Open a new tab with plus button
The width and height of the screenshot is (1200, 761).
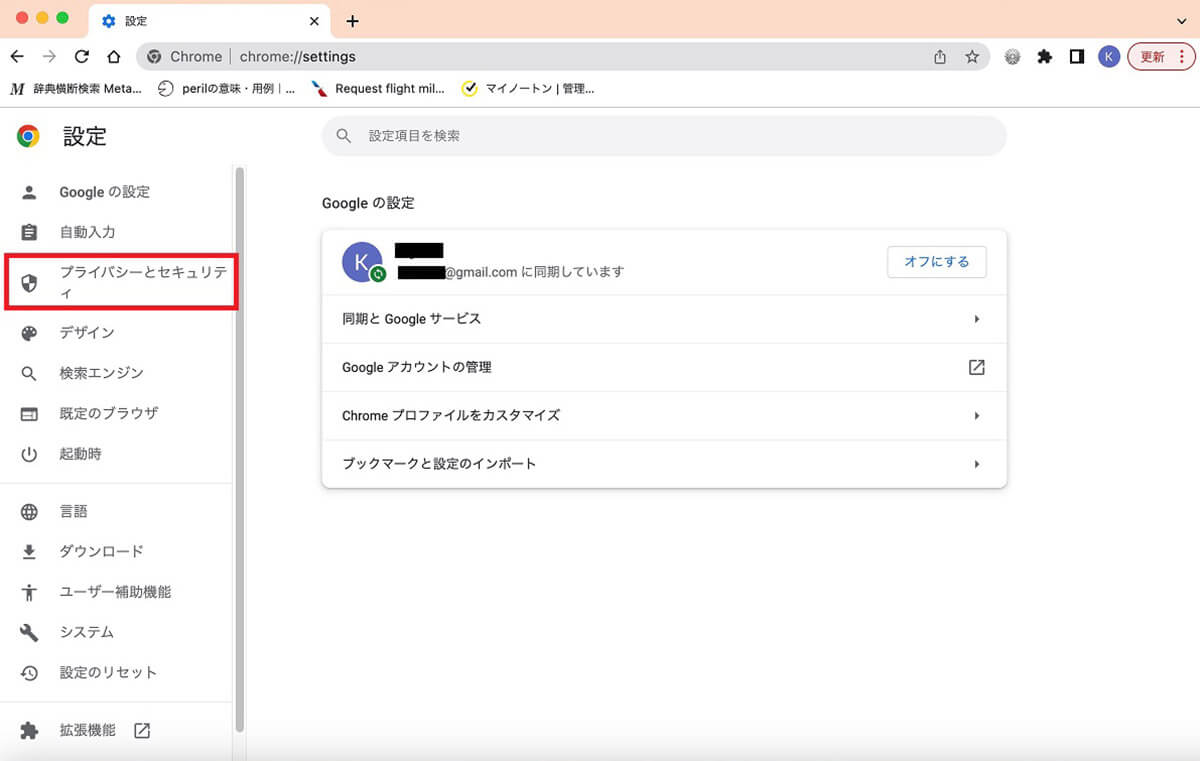[352, 21]
